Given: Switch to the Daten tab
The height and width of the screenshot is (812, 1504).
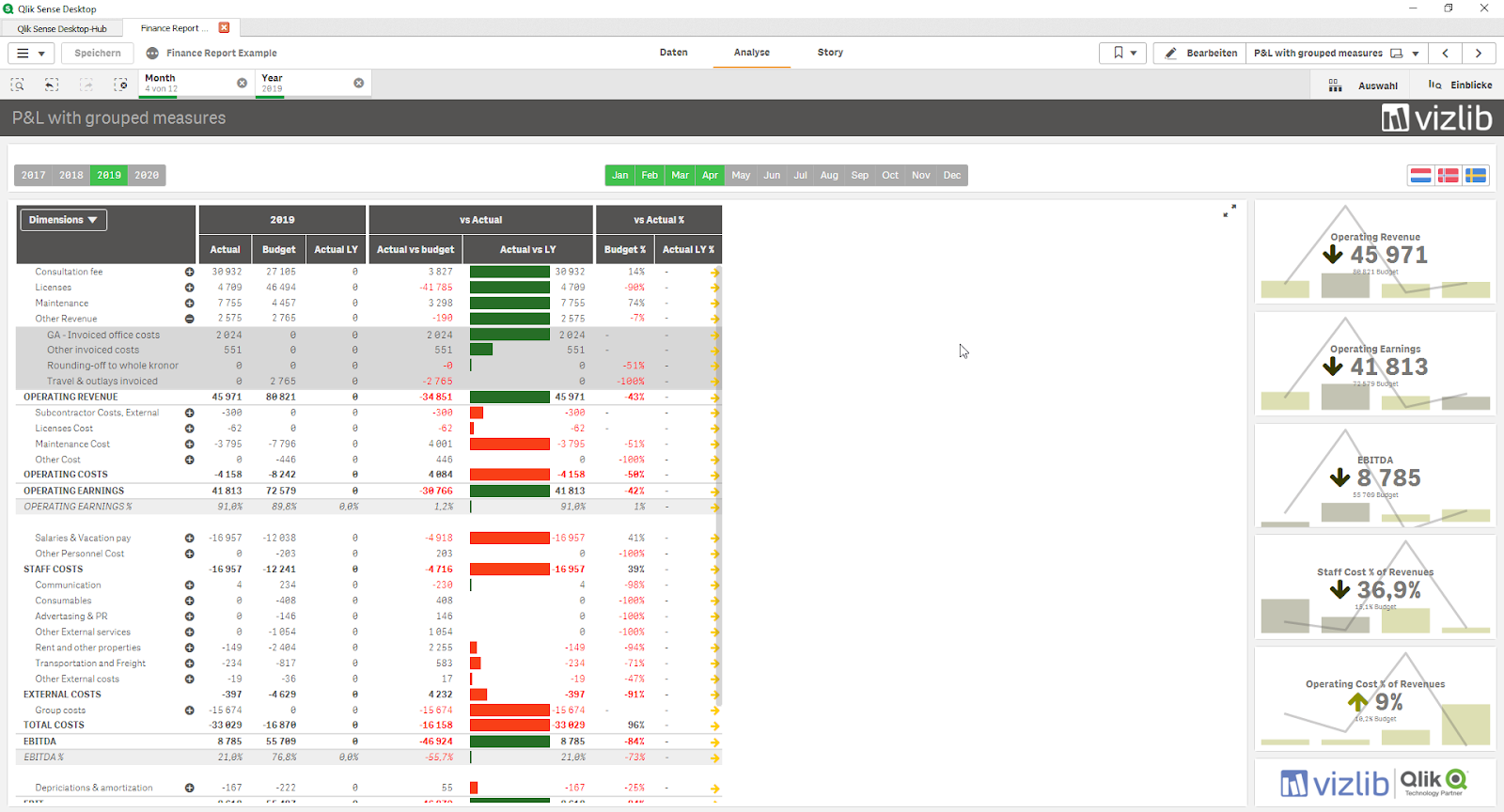Looking at the screenshot, I should [673, 53].
